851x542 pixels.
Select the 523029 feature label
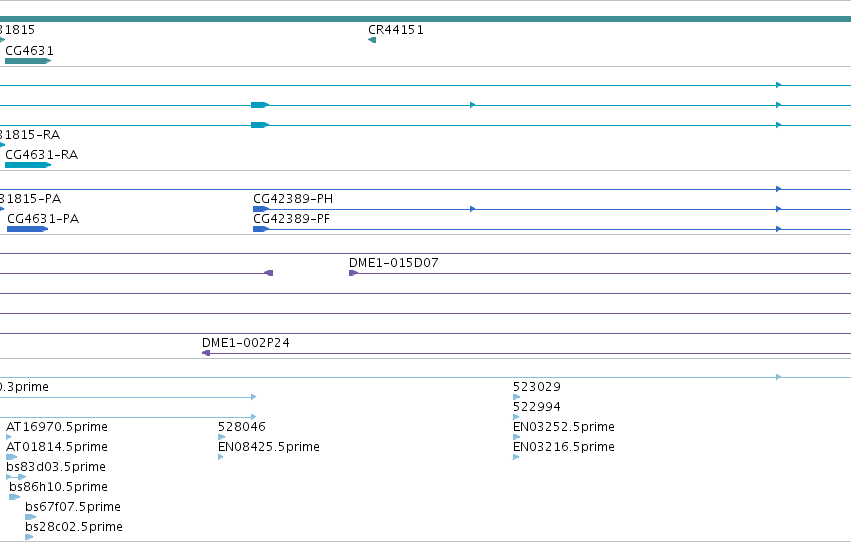[537, 387]
